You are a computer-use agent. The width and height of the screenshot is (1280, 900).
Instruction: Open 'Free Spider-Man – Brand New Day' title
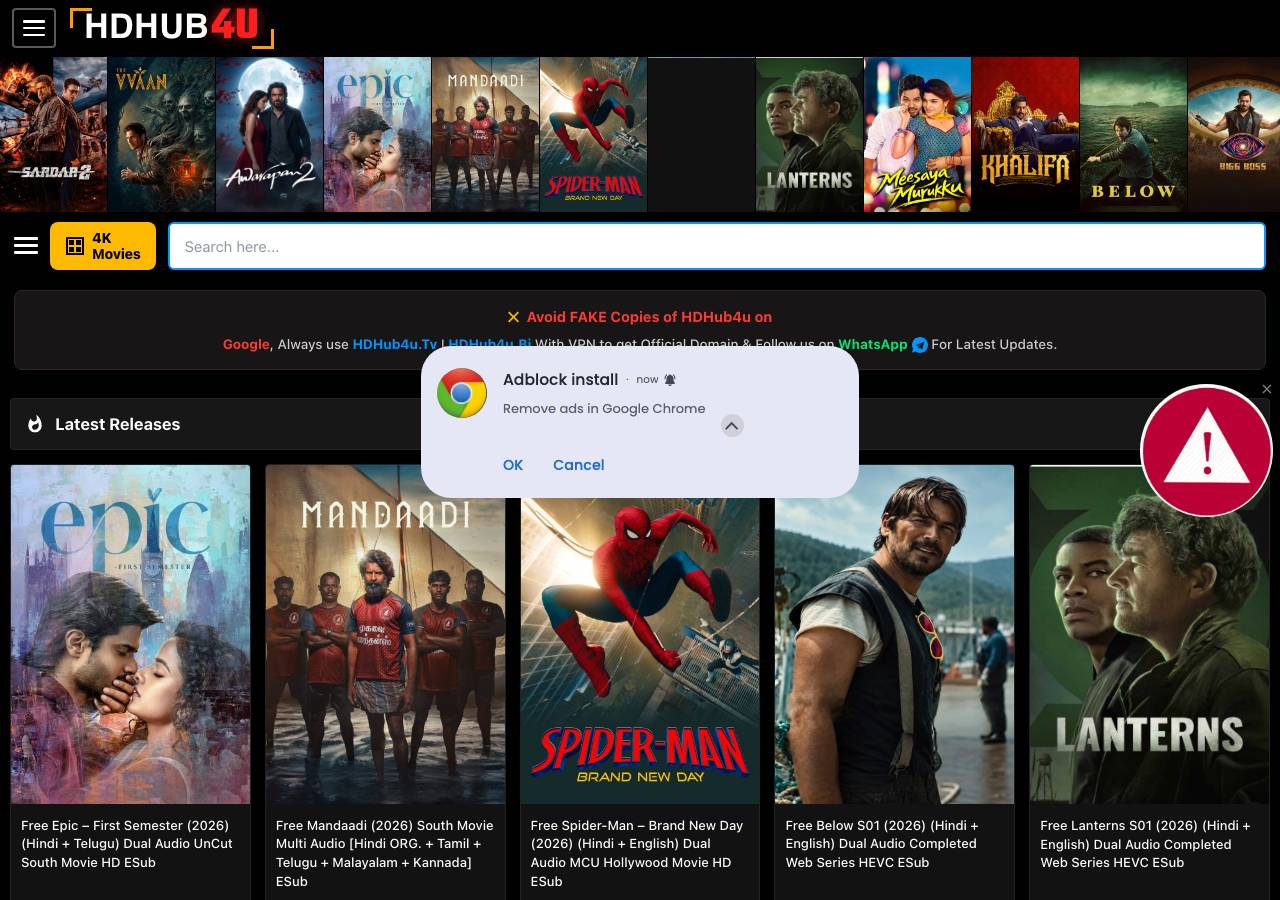[x=637, y=853]
